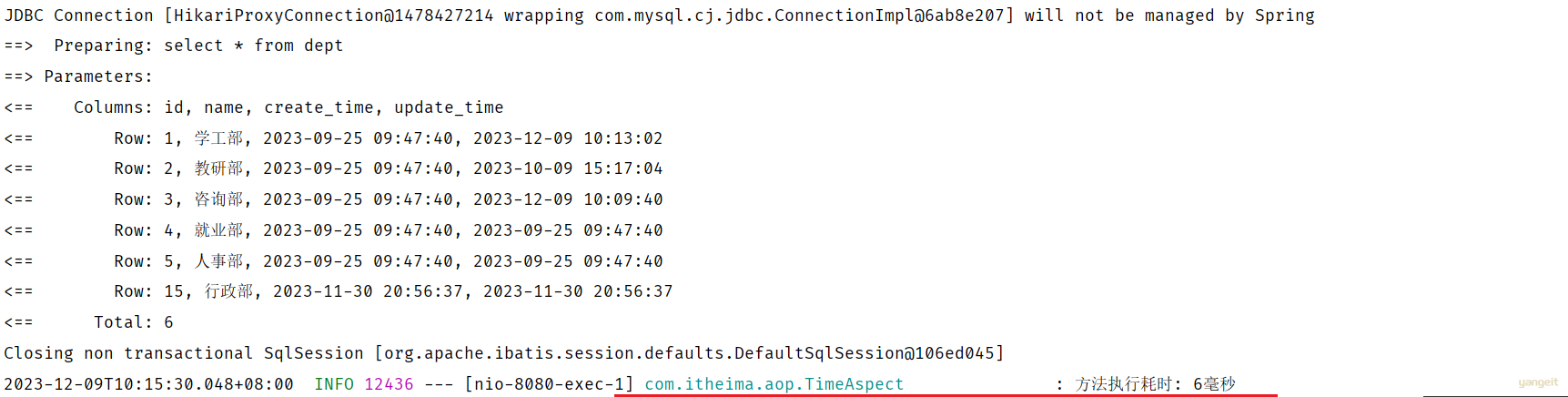Image resolution: width=1568 pixels, height=397 pixels.
Task: Click the INFO log level label
Action: click(334, 384)
